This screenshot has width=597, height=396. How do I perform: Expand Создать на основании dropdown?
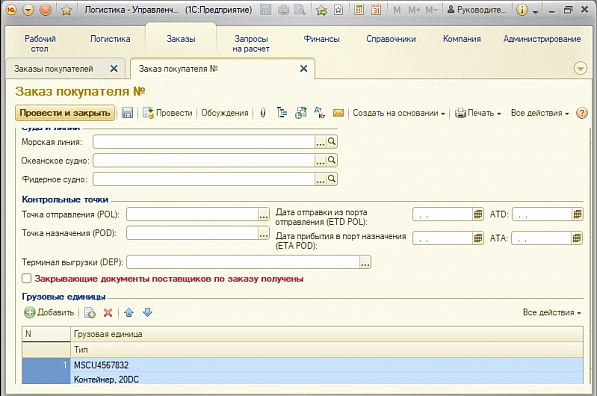click(398, 113)
